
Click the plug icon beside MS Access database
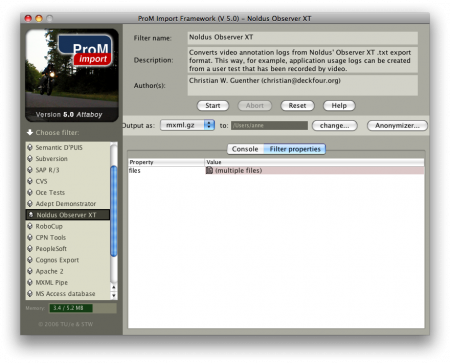(30, 294)
